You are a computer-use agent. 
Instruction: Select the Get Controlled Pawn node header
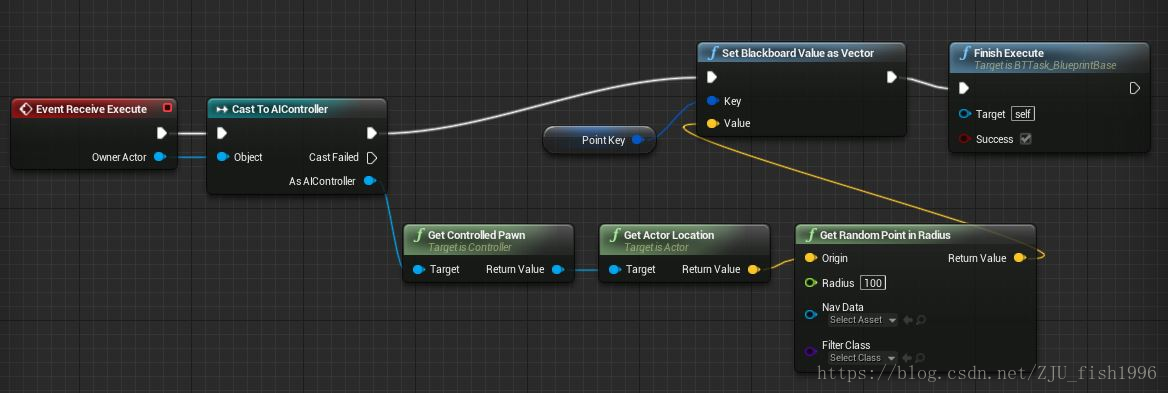tap(488, 240)
